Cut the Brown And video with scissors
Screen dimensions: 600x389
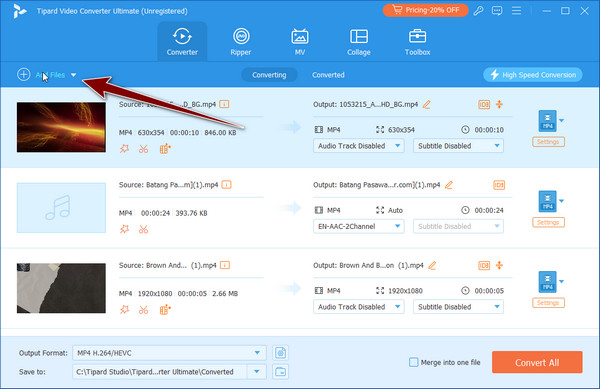coord(143,309)
